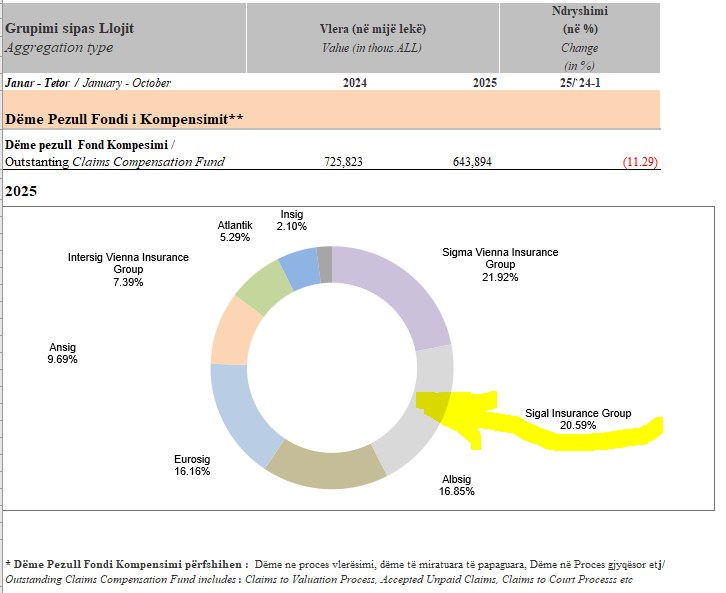Click the Albsig 16.85% data label
Screen dimensions: 726x593
click(458, 485)
